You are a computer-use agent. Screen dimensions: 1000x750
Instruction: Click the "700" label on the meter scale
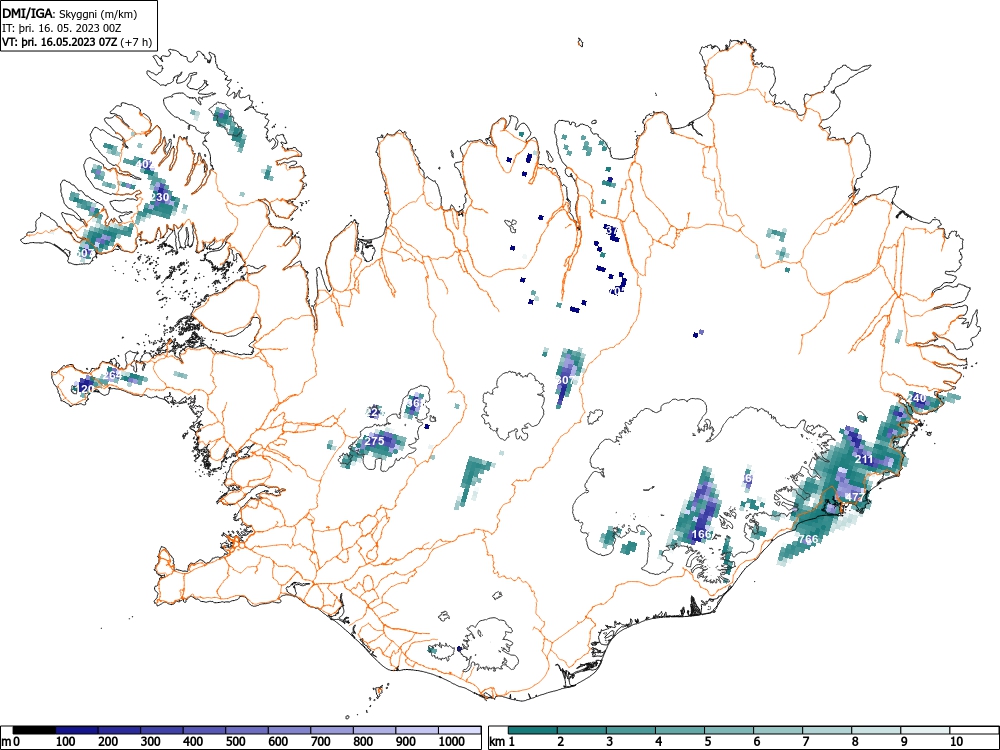320,742
